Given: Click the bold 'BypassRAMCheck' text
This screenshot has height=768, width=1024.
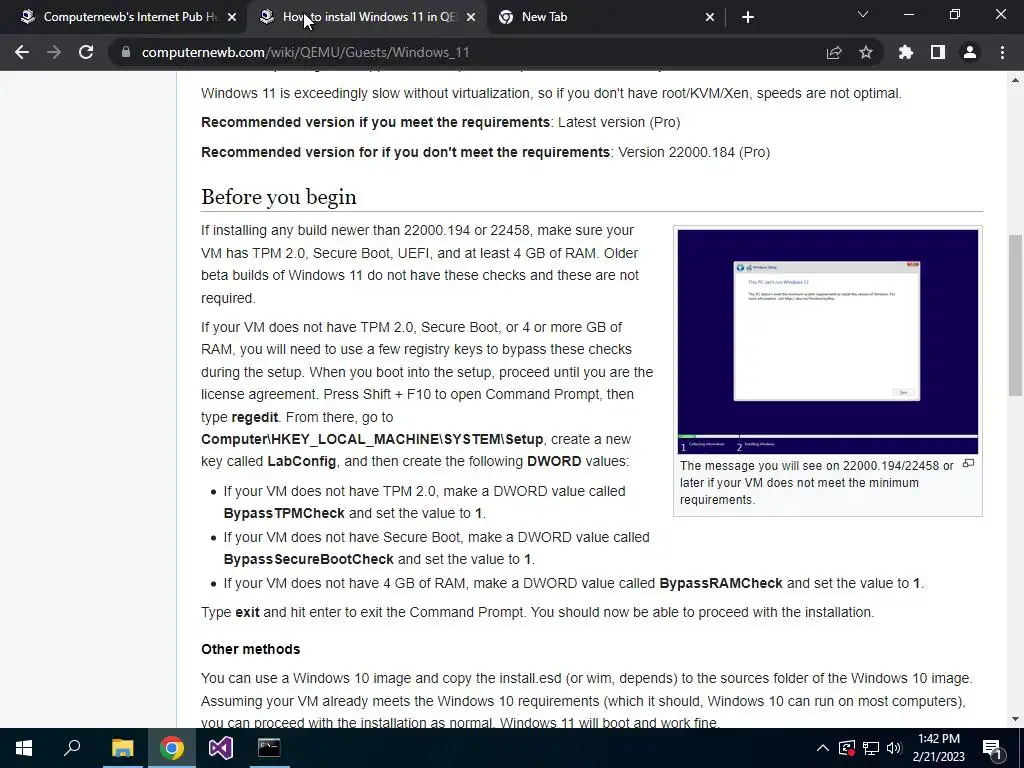Looking at the screenshot, I should point(721,583).
